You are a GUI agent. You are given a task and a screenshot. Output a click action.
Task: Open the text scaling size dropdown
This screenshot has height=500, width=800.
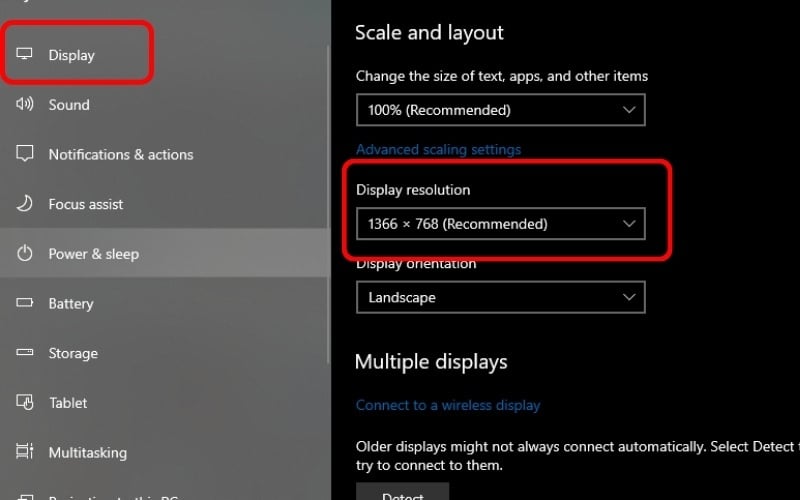tap(500, 110)
